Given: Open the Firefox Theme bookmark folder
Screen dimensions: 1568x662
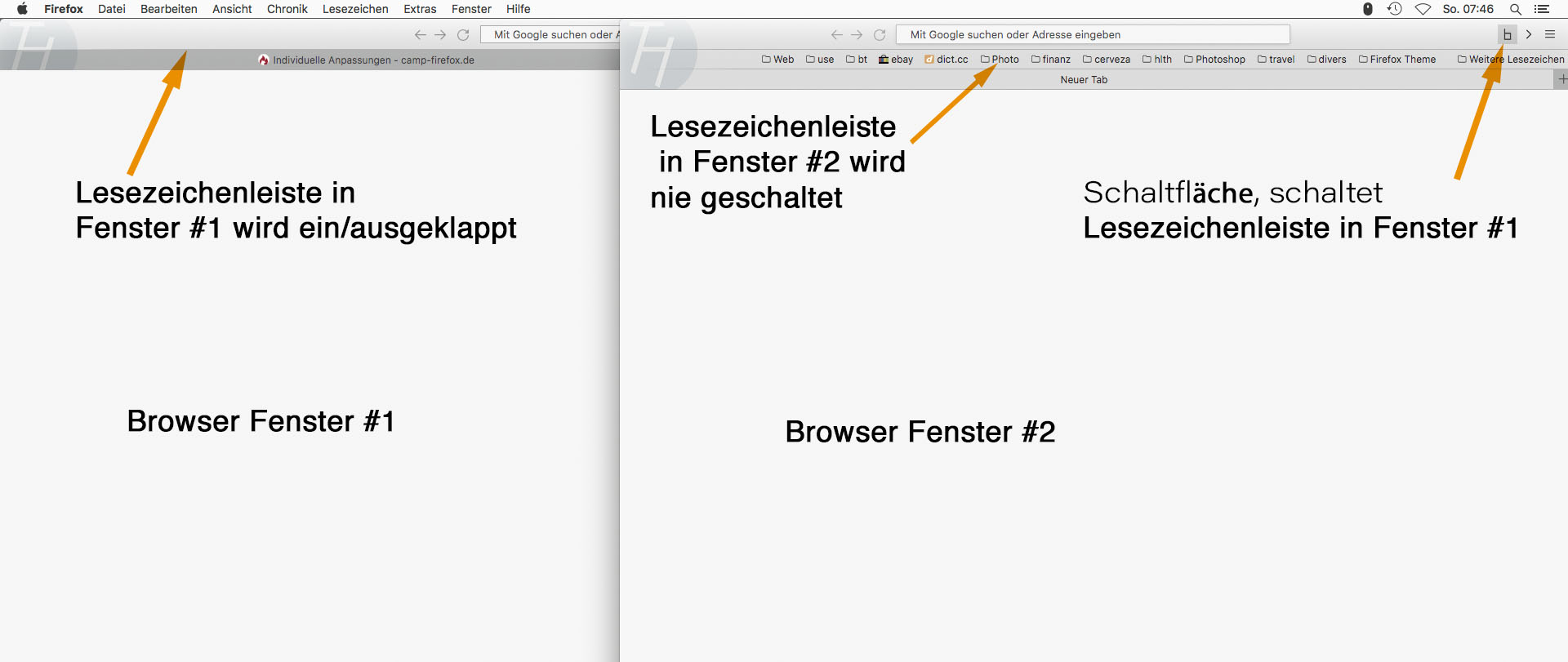Looking at the screenshot, I should 1397,60.
